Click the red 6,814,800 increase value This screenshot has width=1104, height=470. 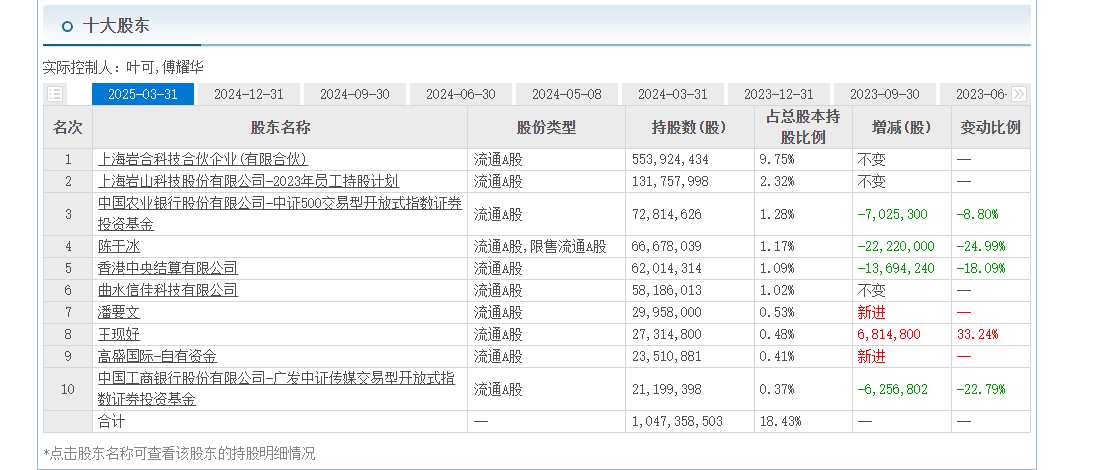pos(889,334)
